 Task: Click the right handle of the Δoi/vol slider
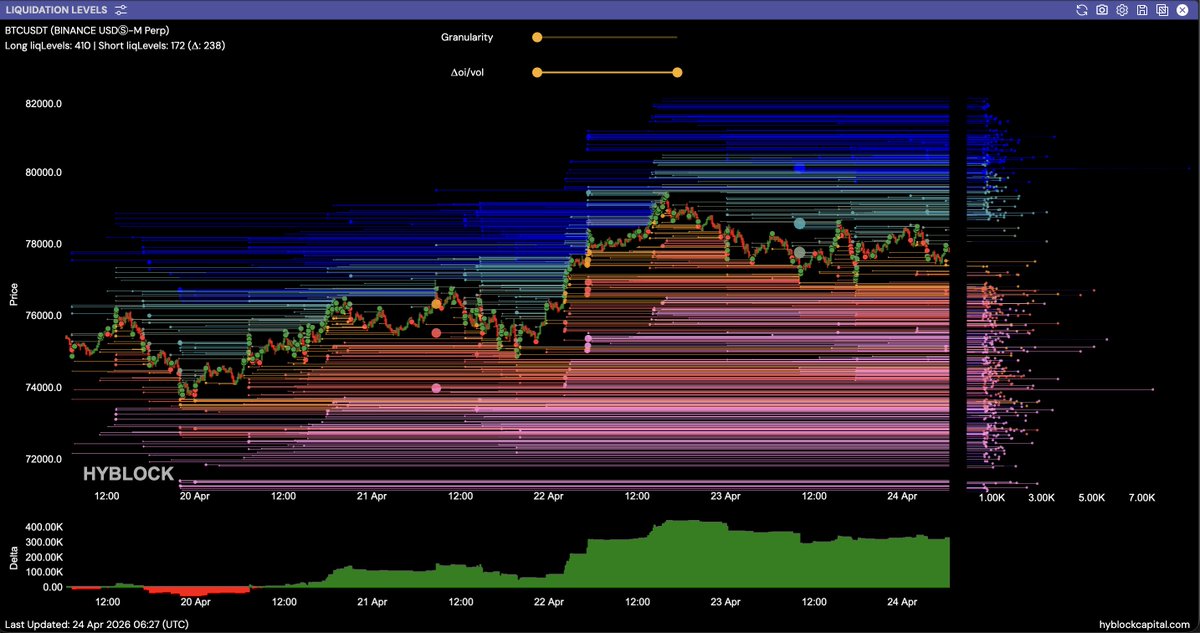tap(677, 72)
